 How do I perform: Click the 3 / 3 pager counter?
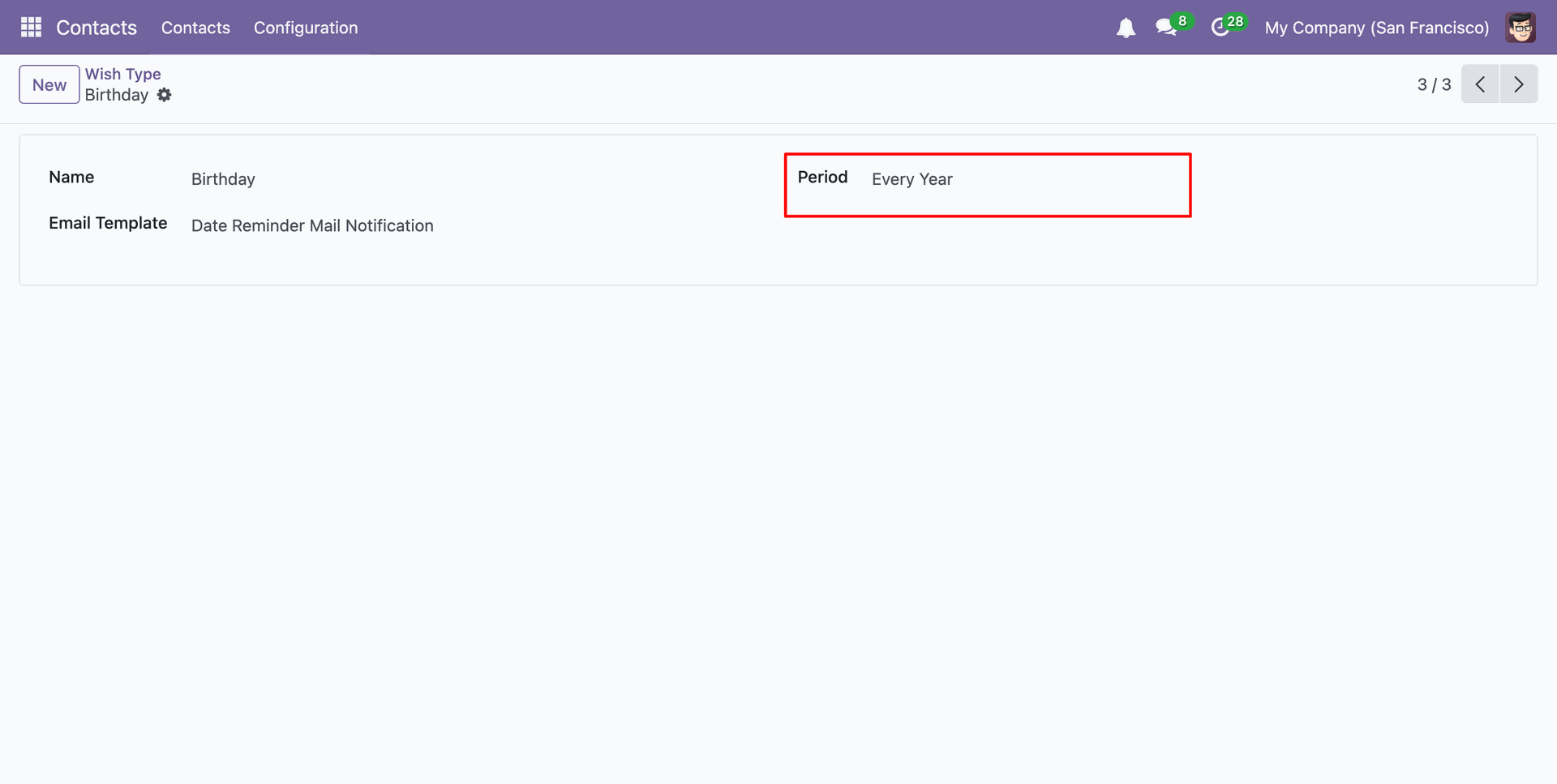tap(1434, 84)
